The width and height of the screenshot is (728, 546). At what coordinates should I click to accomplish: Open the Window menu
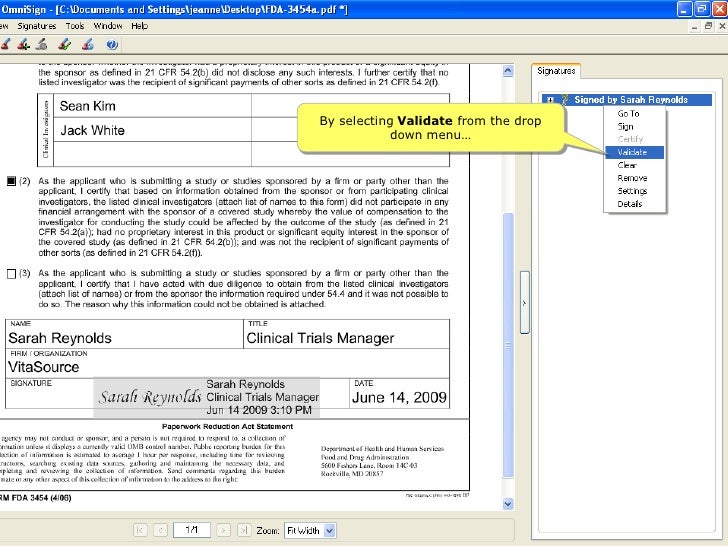(x=108, y=26)
